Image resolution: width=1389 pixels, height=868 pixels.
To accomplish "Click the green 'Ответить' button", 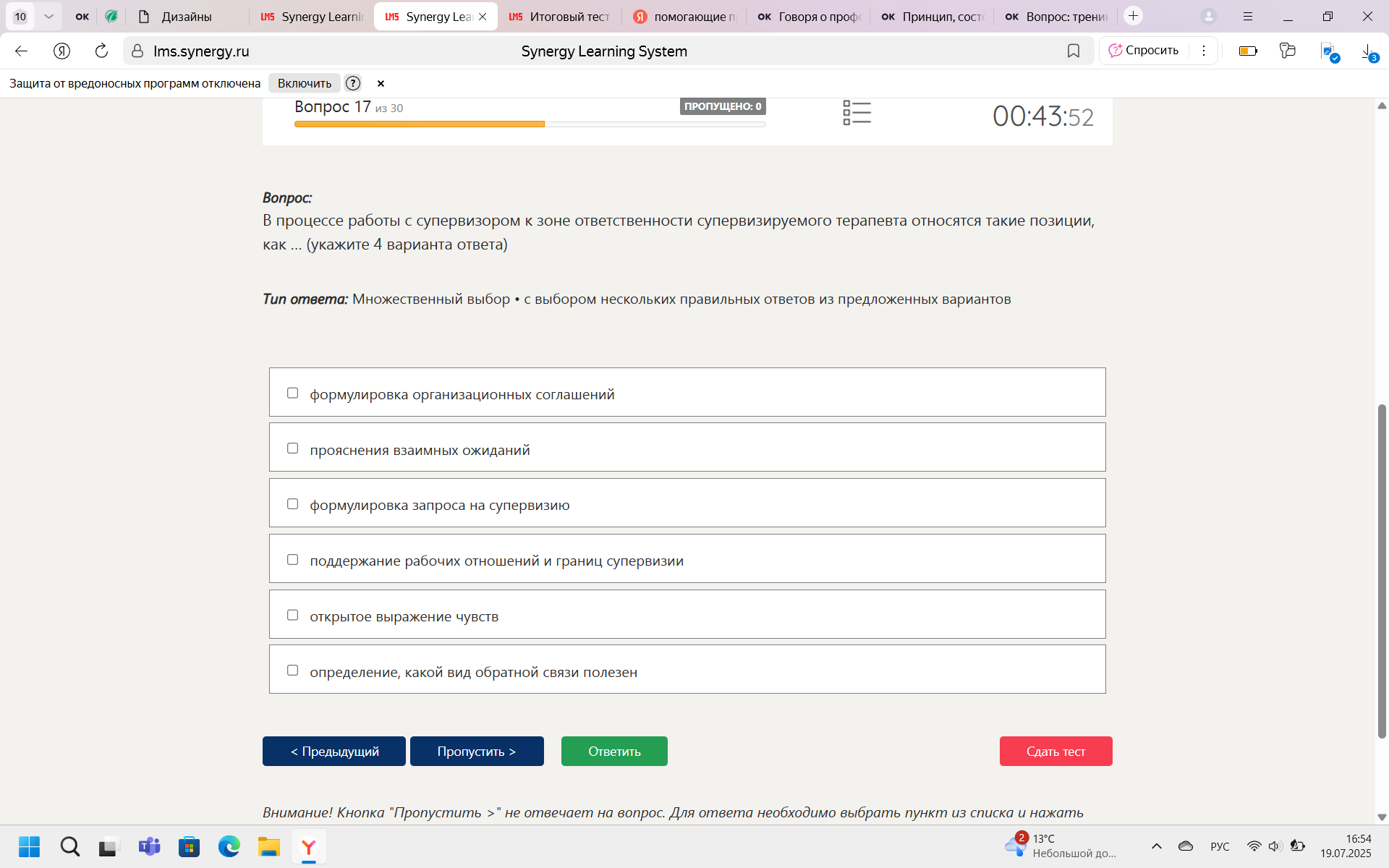I will [614, 751].
